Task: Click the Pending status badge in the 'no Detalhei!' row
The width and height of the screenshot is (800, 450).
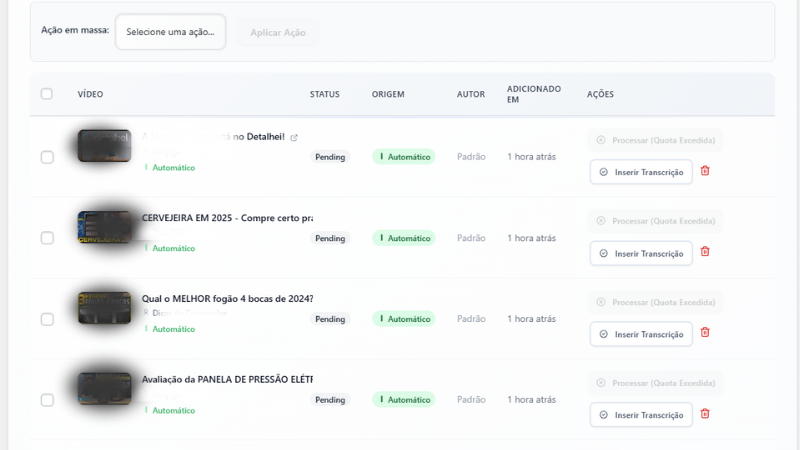Action: (x=330, y=157)
